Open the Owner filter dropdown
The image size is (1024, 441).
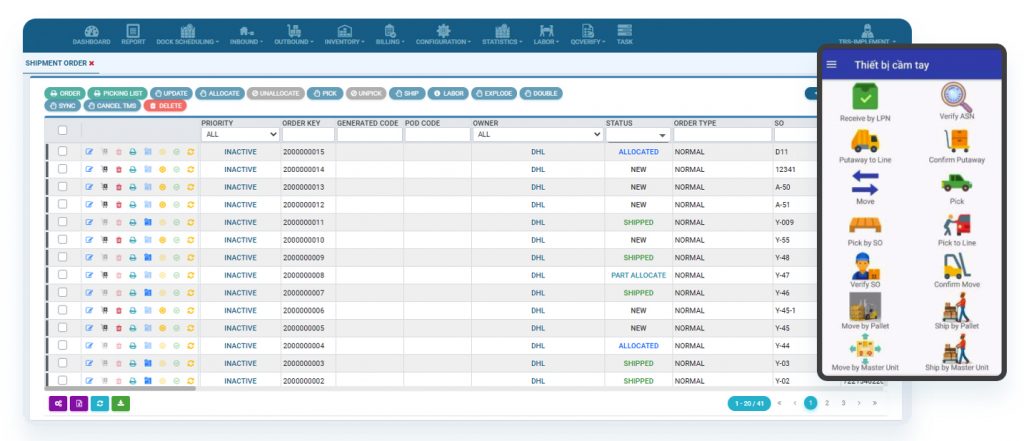point(537,134)
